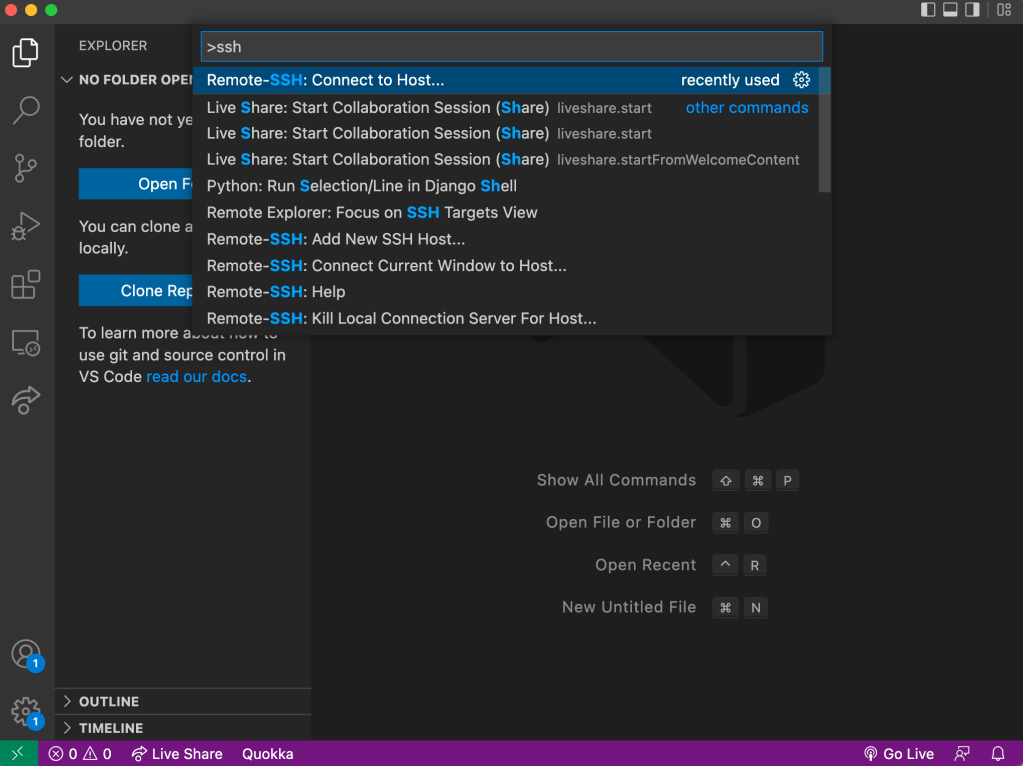This screenshot has height=766, width=1023.
Task: Open the Source Control view icon
Action: click(x=26, y=169)
